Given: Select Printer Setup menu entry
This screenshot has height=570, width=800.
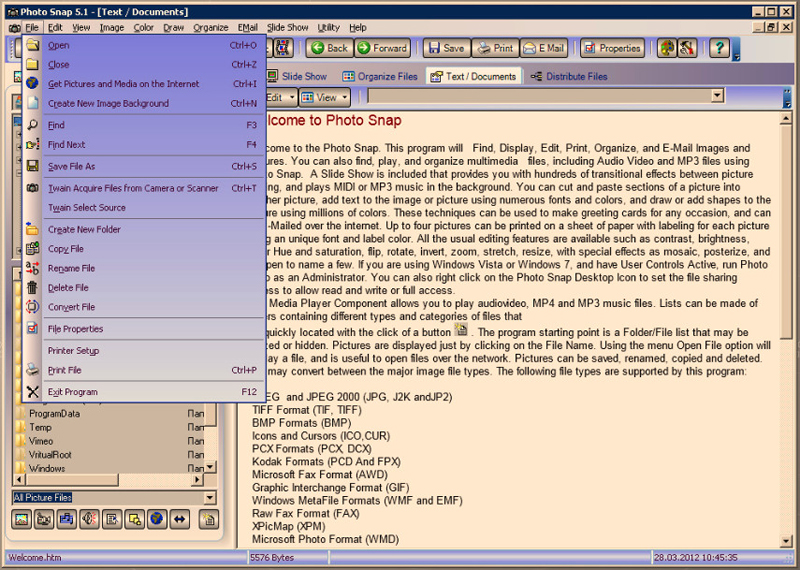Looking at the screenshot, I should [73, 351].
